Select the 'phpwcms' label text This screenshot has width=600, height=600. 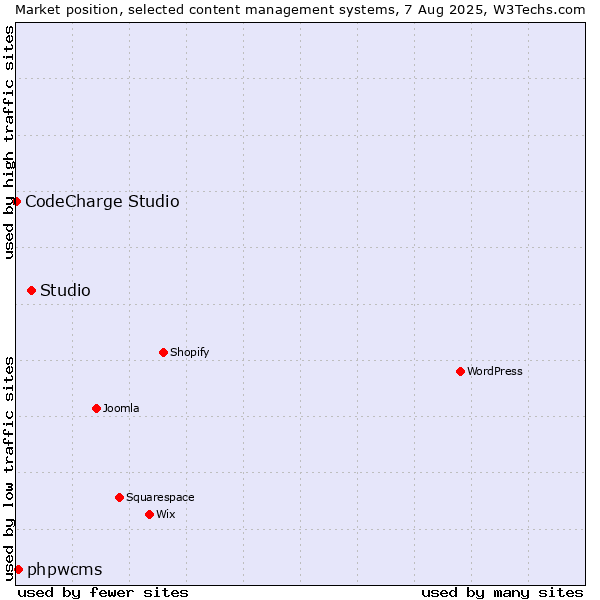coord(65,570)
